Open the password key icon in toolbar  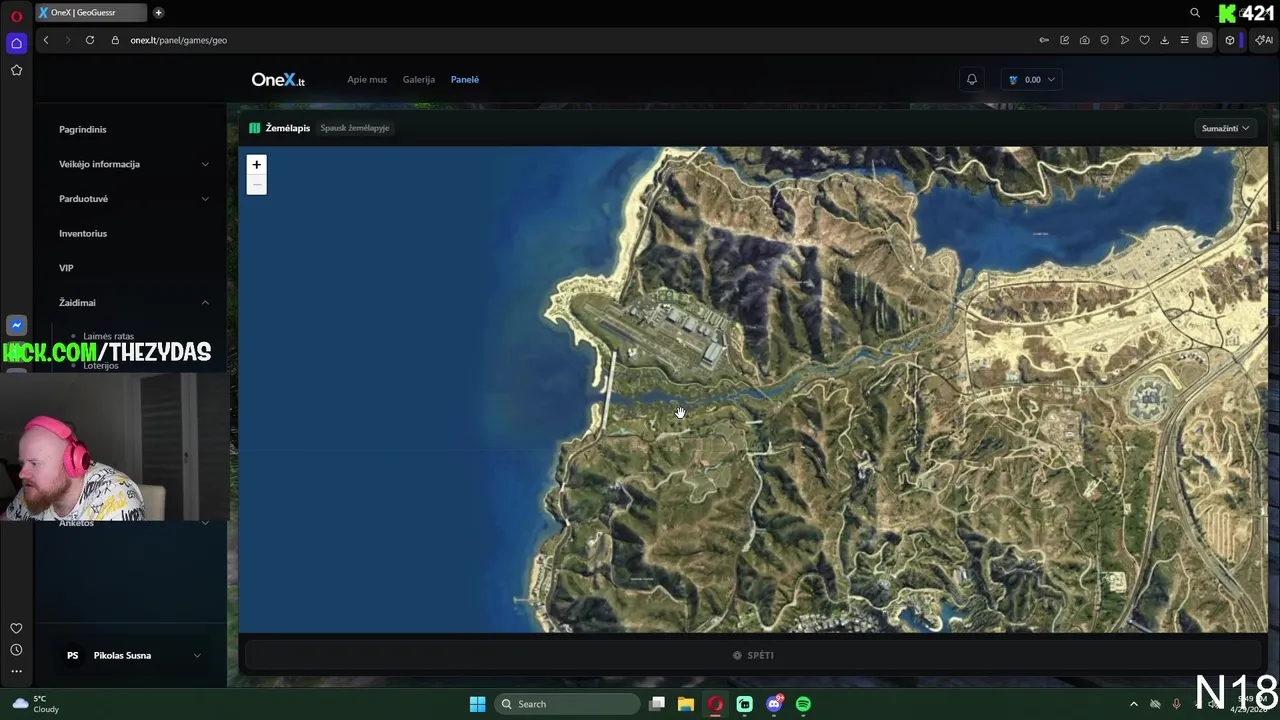1044,40
